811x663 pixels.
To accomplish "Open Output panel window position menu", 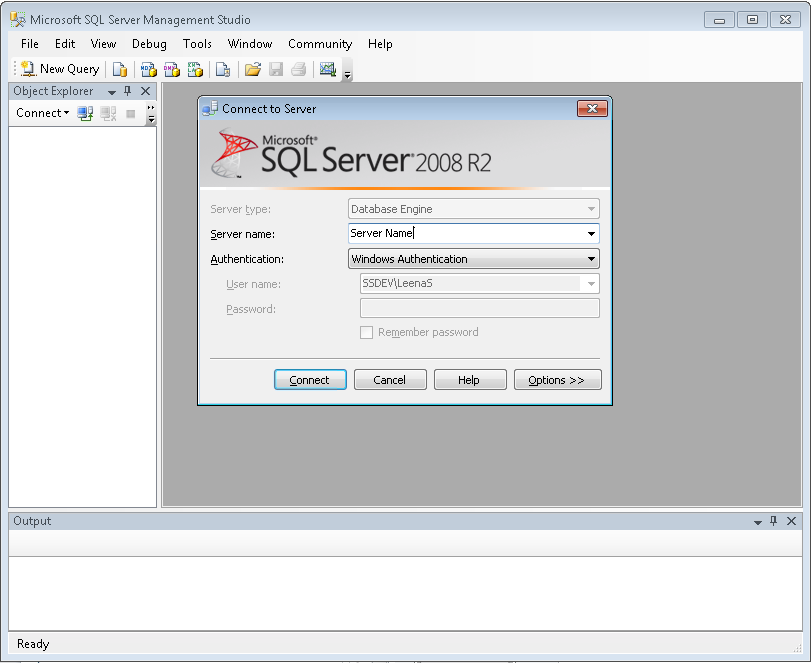I will point(758,522).
